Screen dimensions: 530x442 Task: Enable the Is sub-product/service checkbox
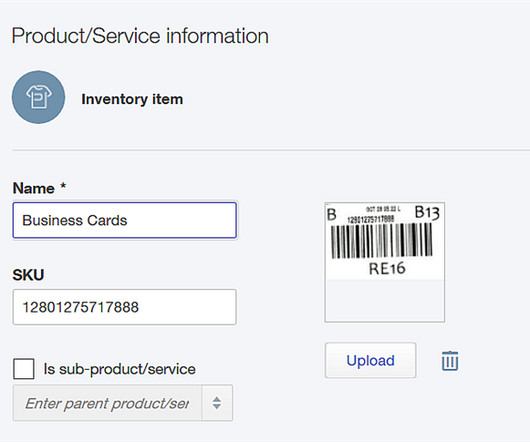[x=23, y=369]
